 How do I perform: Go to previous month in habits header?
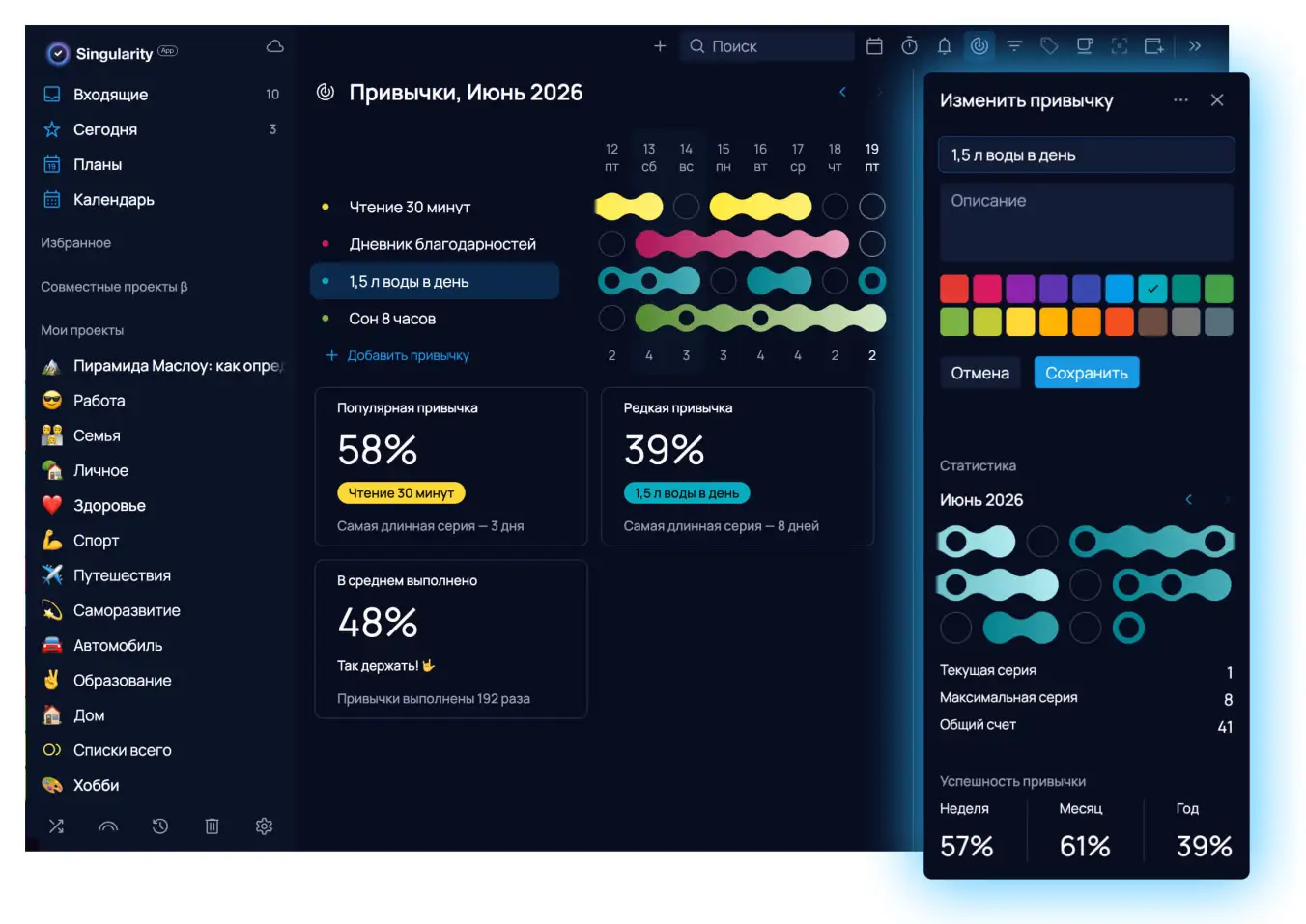842,93
